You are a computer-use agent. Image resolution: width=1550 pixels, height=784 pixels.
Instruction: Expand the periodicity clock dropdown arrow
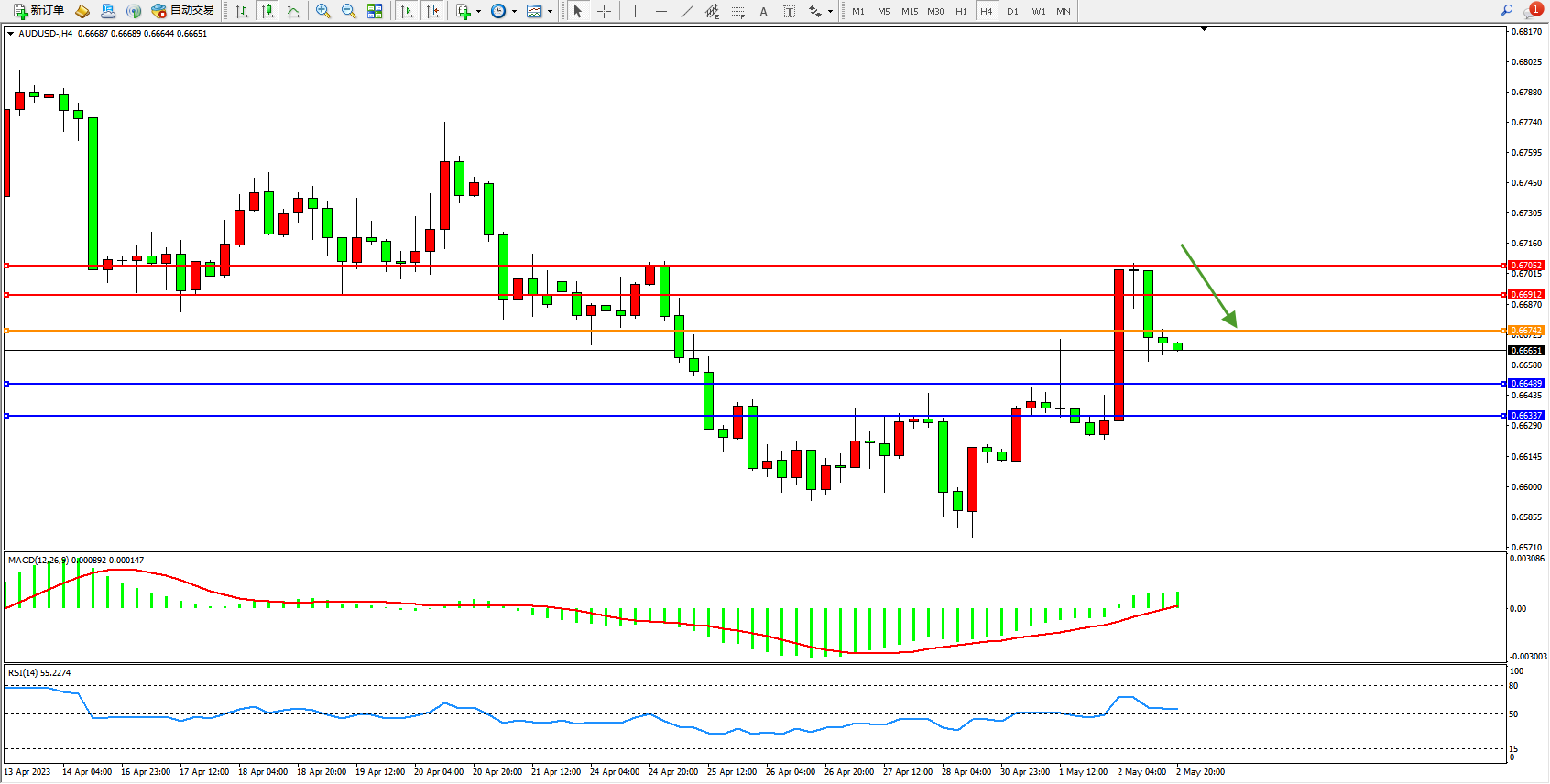(x=514, y=12)
